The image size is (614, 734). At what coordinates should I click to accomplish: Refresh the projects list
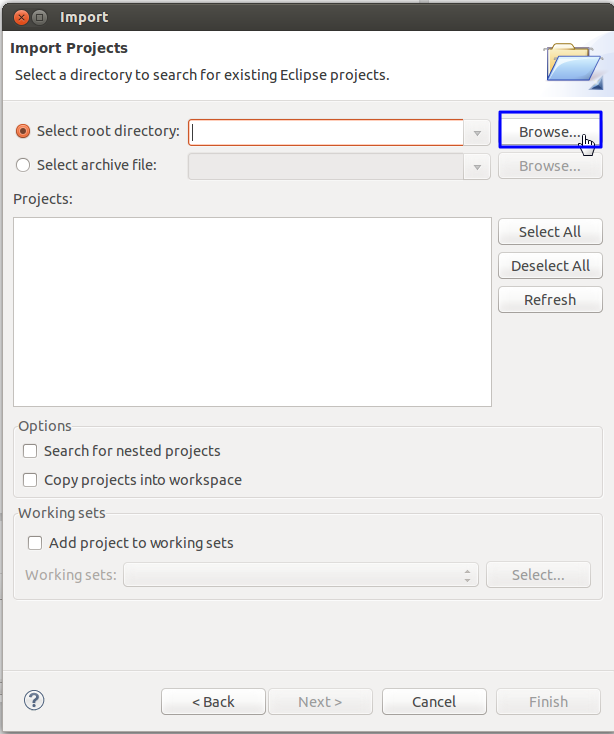(x=550, y=300)
